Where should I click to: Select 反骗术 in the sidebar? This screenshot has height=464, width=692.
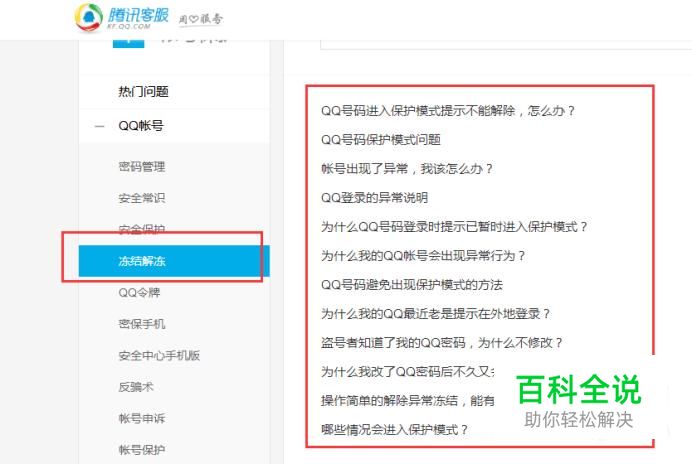[x=135, y=387]
